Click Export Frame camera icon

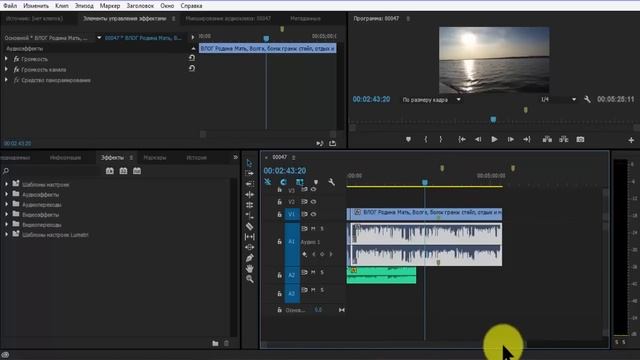pyautogui.click(x=580, y=140)
